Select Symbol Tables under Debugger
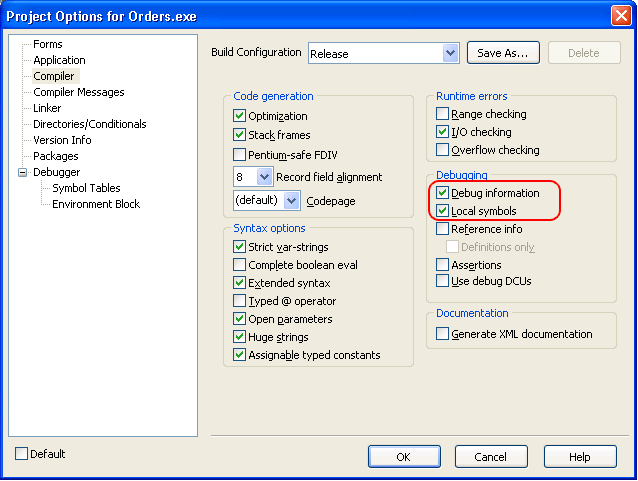638x481 pixels. 86,188
